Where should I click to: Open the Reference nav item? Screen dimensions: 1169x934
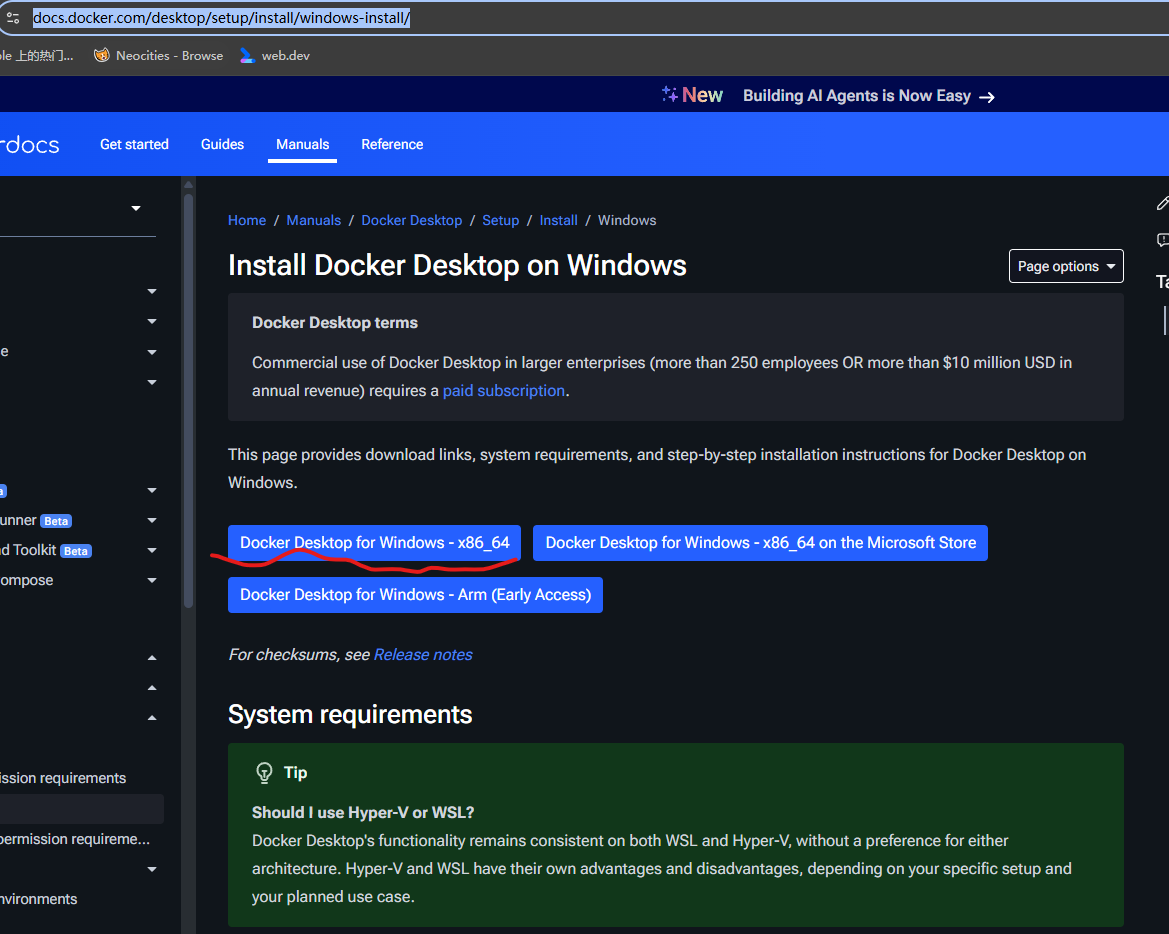392,145
